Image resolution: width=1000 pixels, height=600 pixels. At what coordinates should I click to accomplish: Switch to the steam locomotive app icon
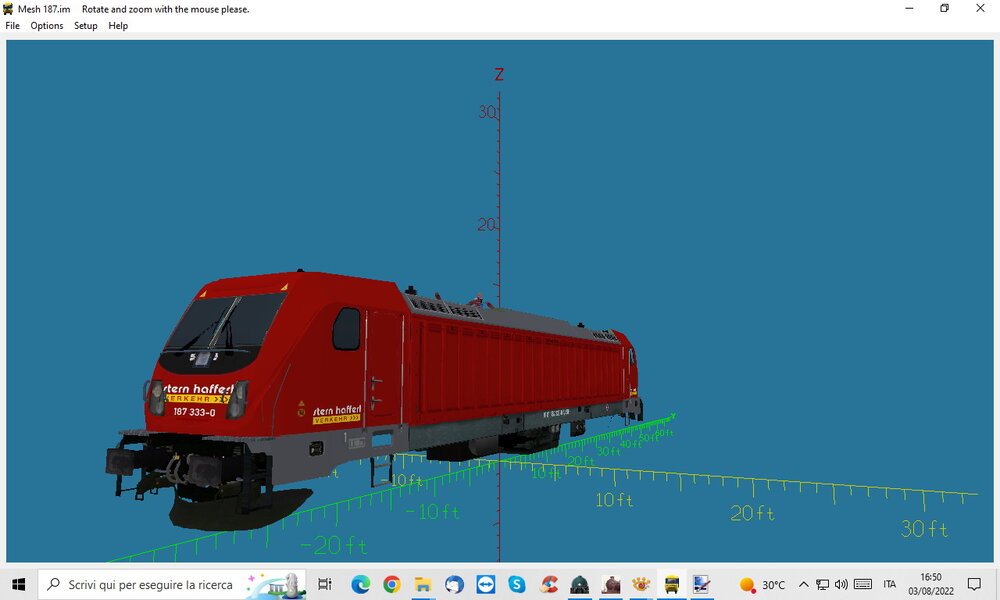click(x=610, y=584)
